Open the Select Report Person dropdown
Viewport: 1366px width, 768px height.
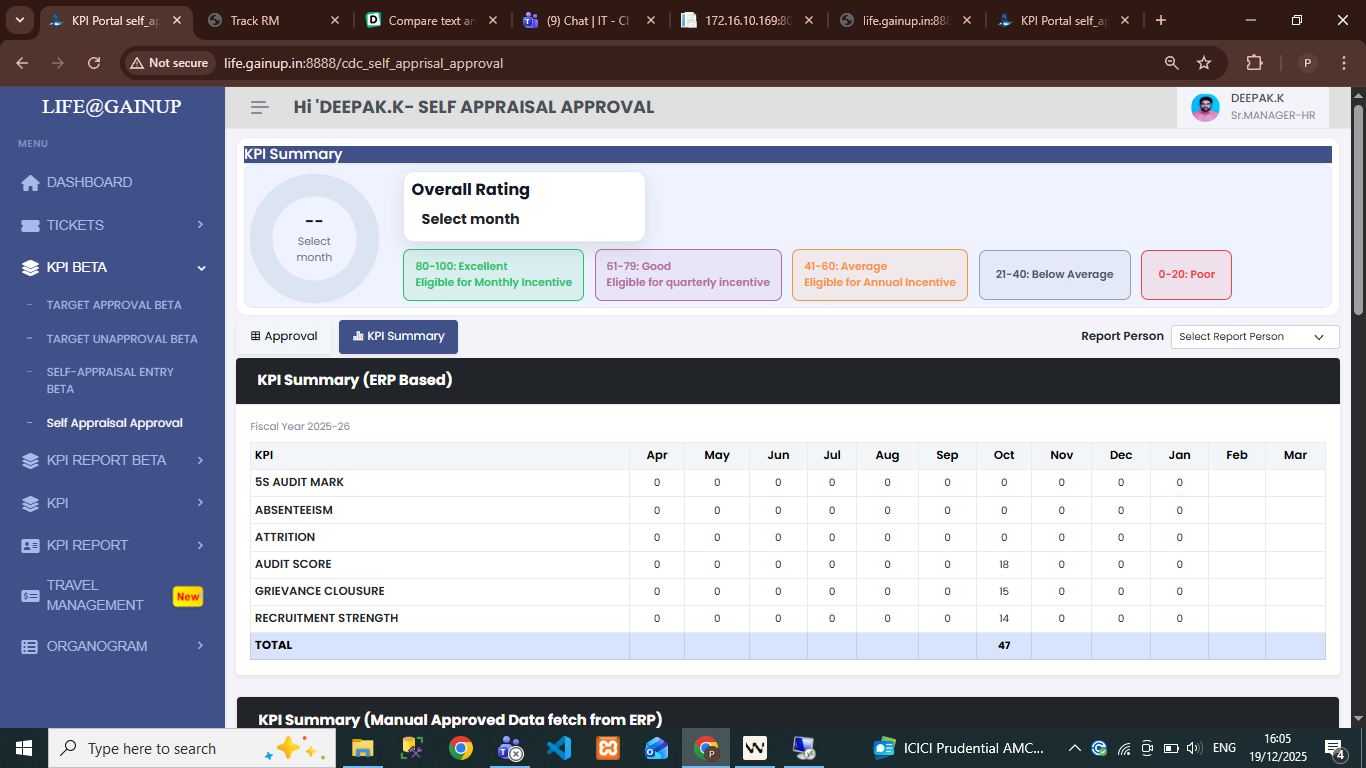coord(1254,337)
